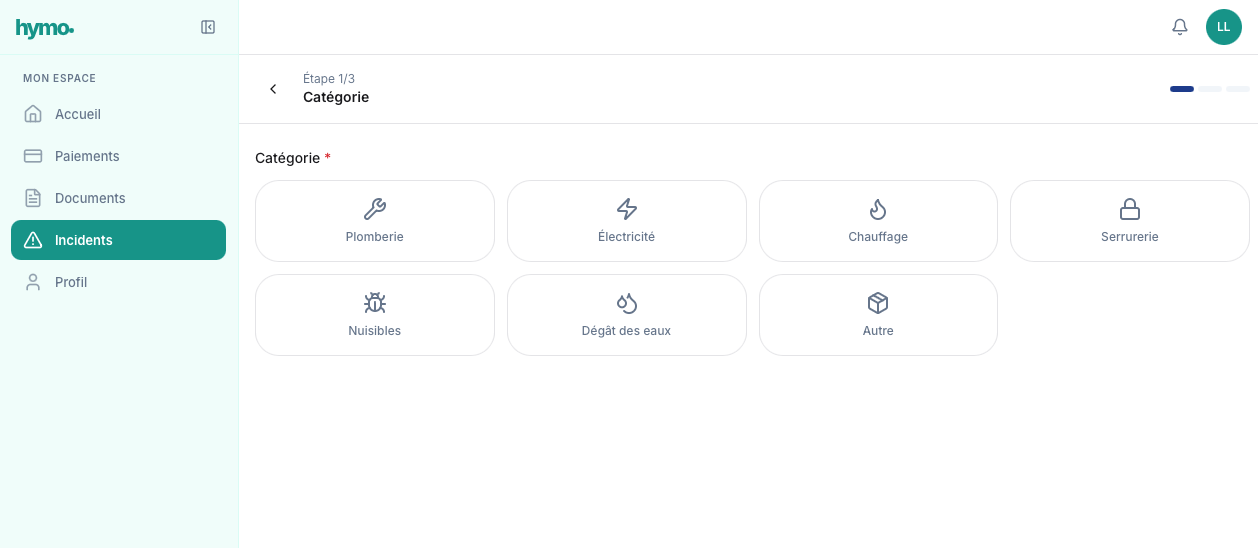Pick the padlock Serrurerie icon

tap(1129, 209)
